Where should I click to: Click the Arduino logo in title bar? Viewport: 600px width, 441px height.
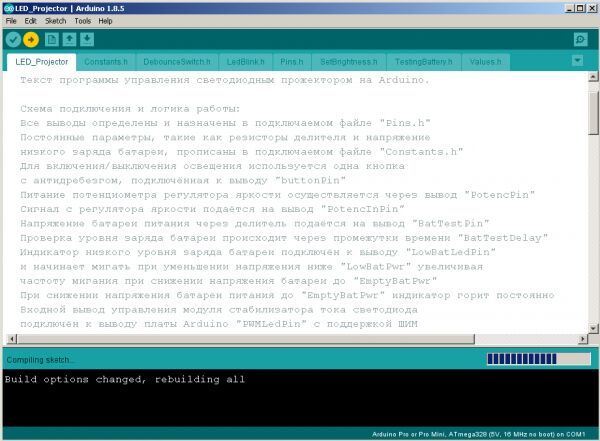tap(8, 8)
